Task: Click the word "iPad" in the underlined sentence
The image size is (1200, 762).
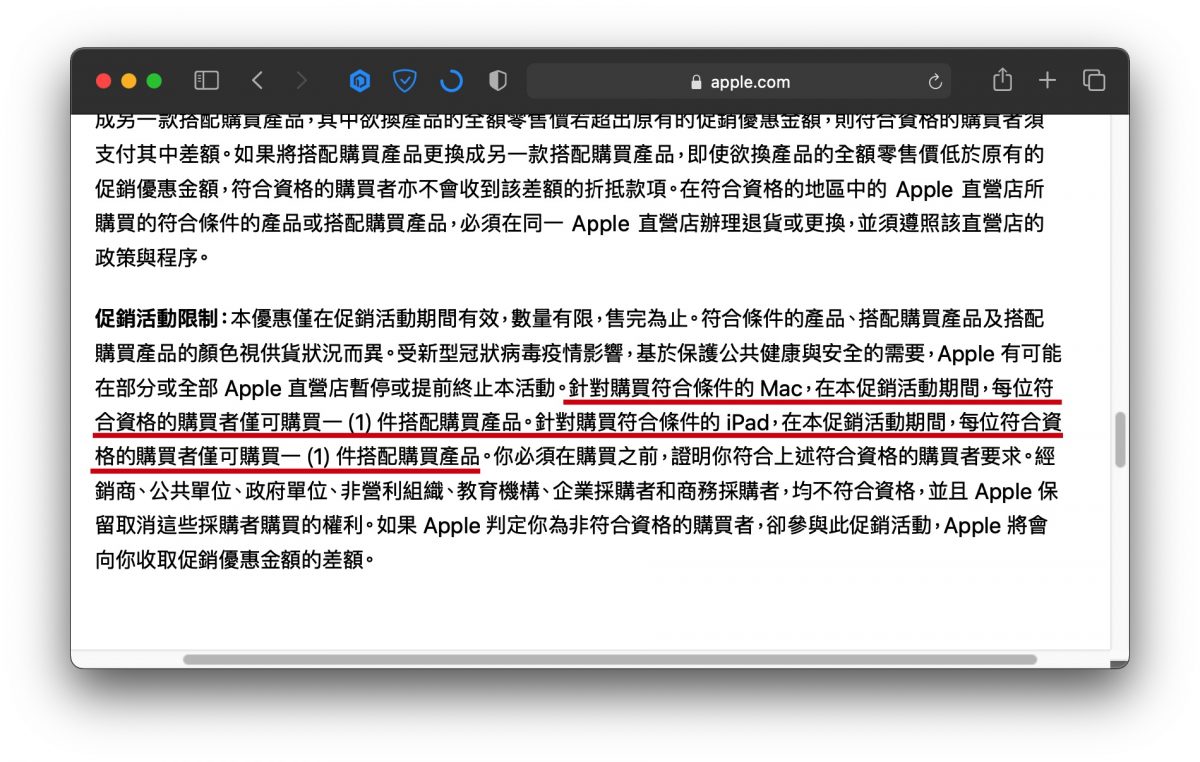Action: (748, 421)
